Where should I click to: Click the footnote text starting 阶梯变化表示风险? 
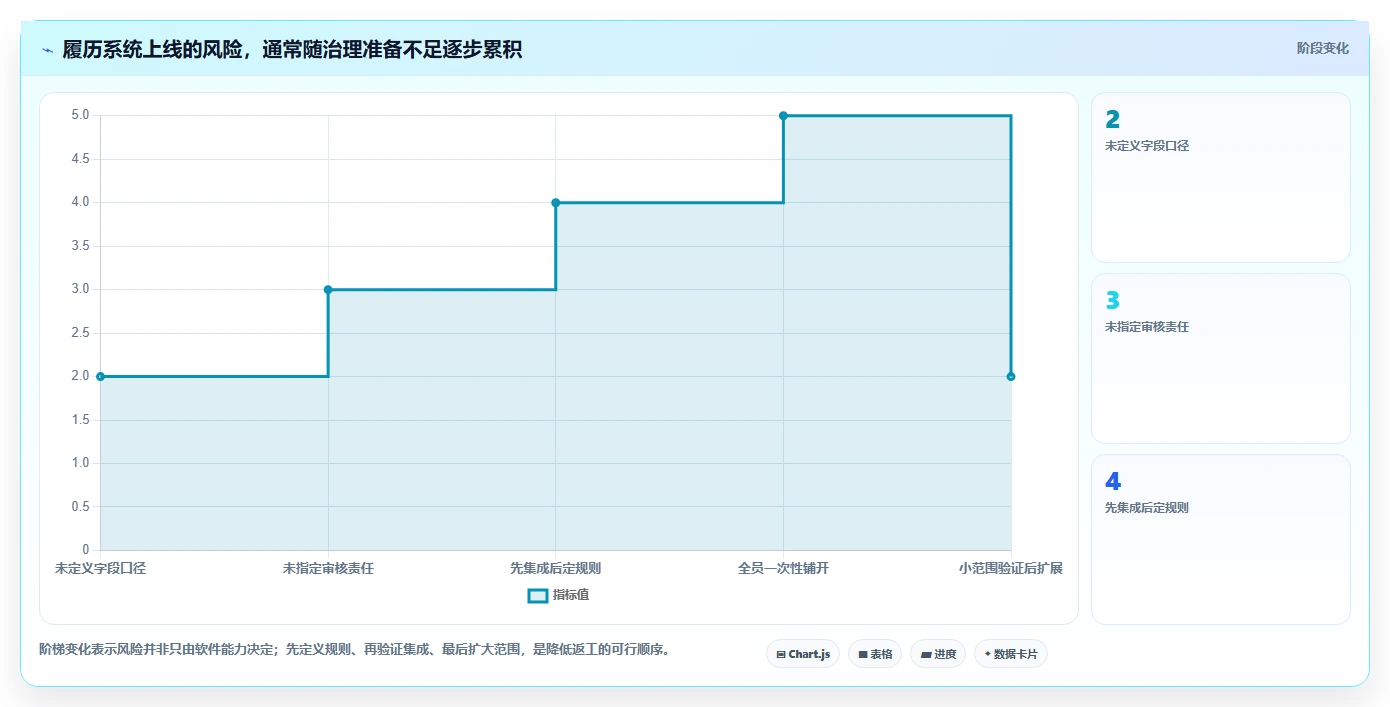[x=354, y=649]
